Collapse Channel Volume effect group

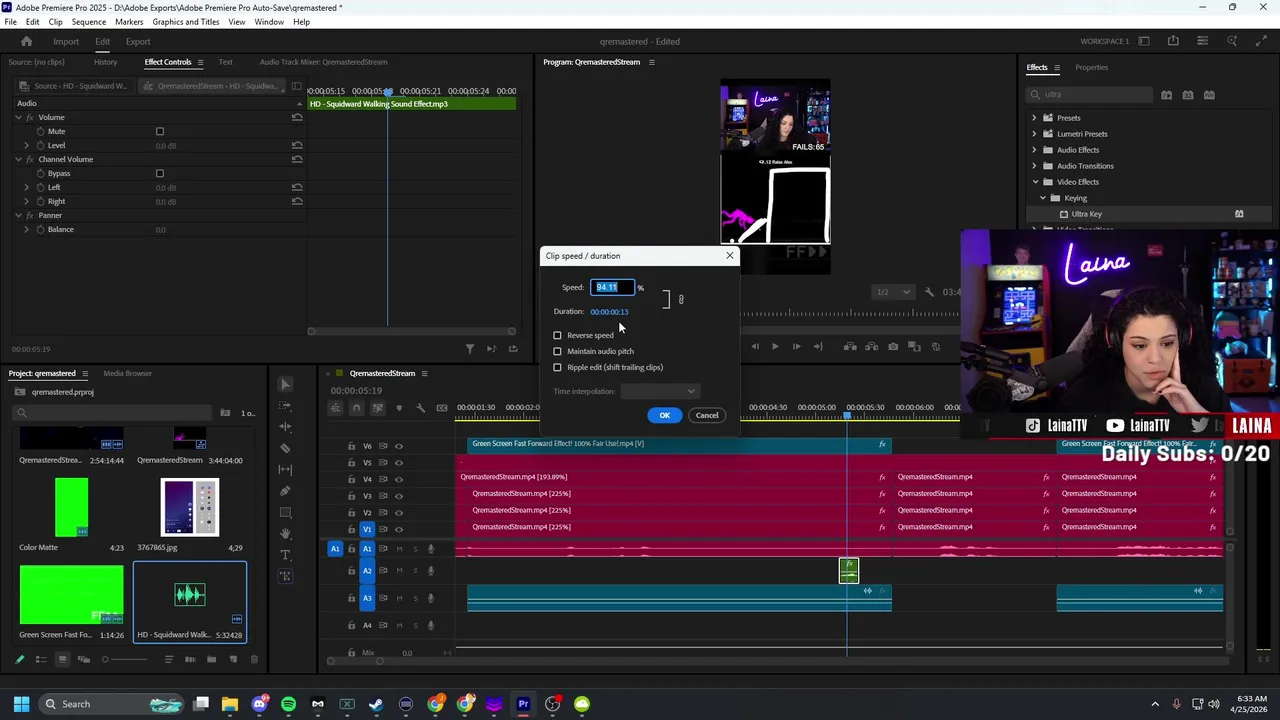pyautogui.click(x=18, y=159)
